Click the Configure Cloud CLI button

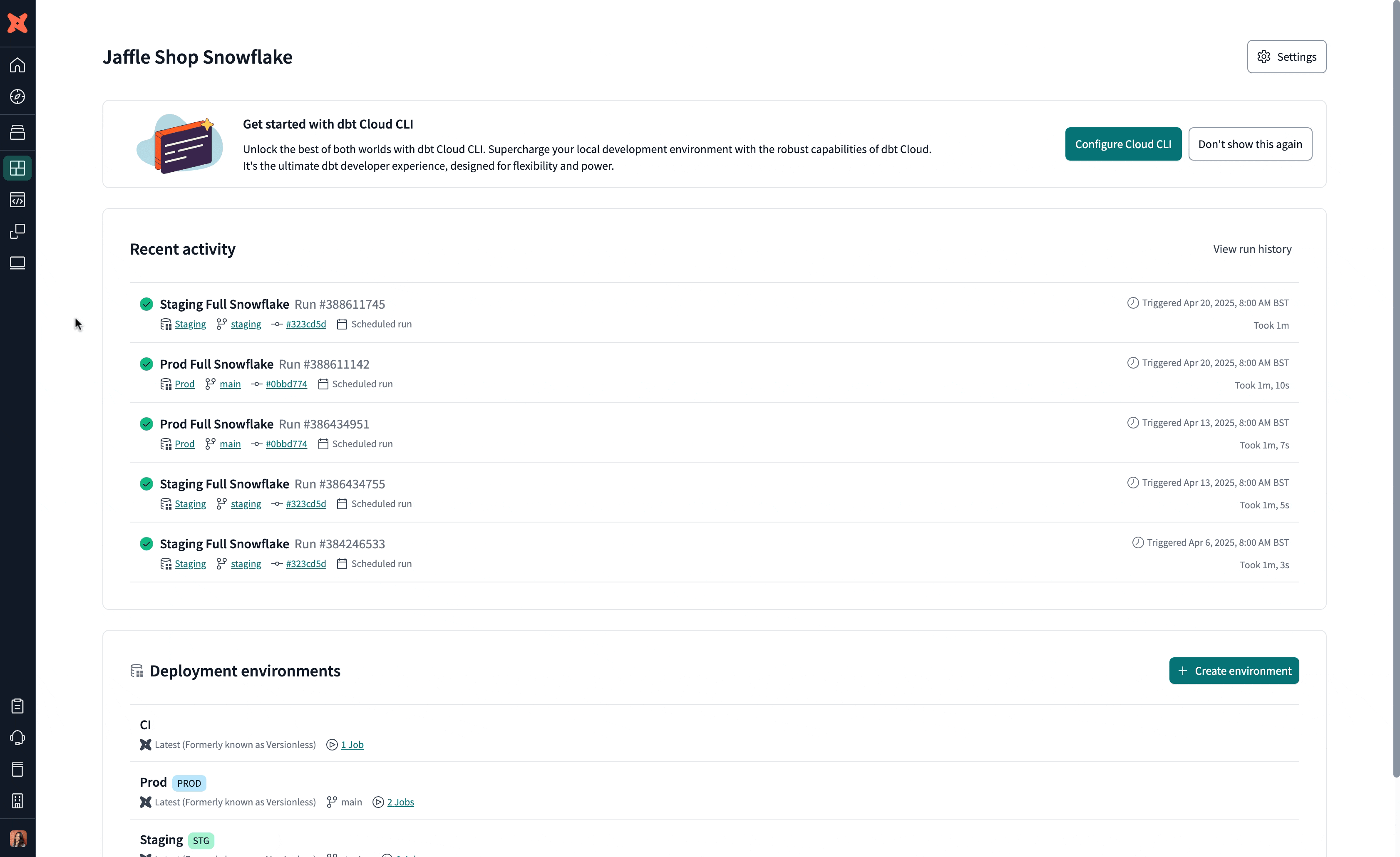click(1123, 144)
